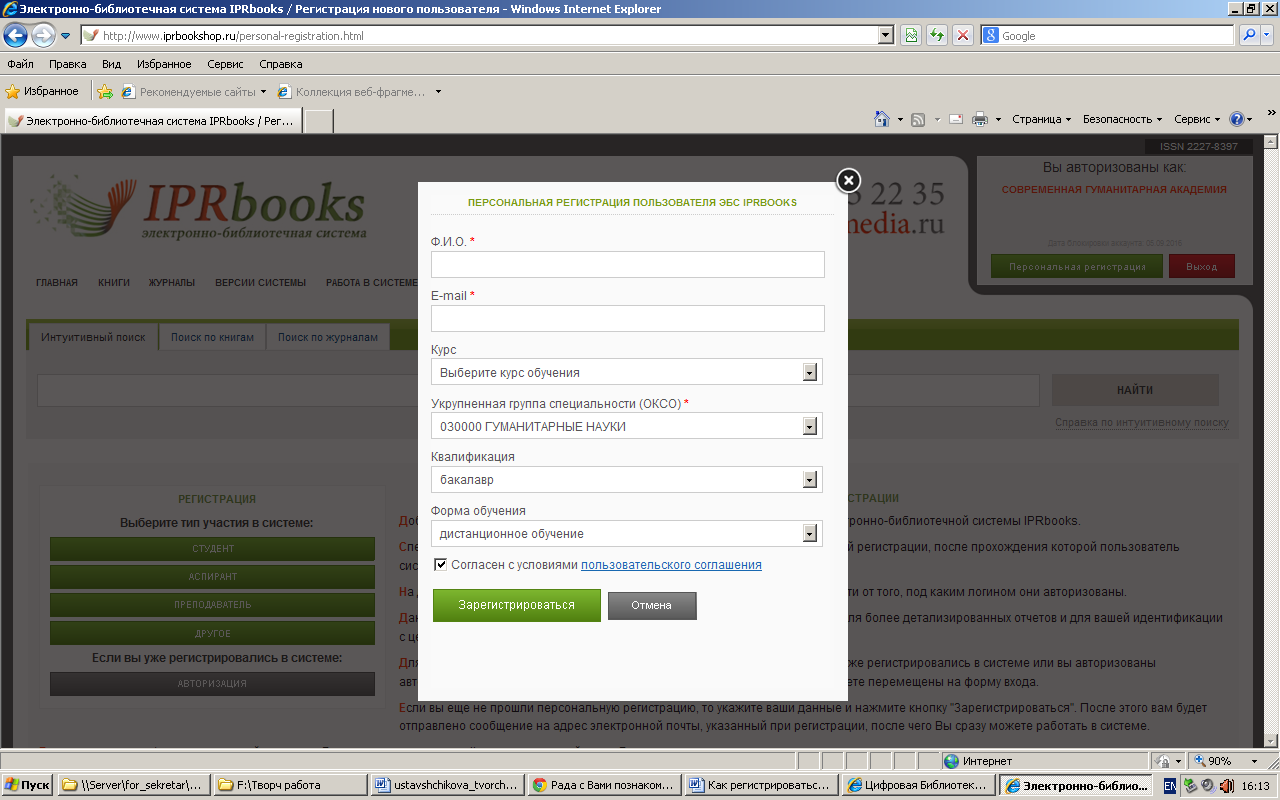Click the volume speaker tray icon
The height and width of the screenshot is (800, 1280).
click(1225, 785)
